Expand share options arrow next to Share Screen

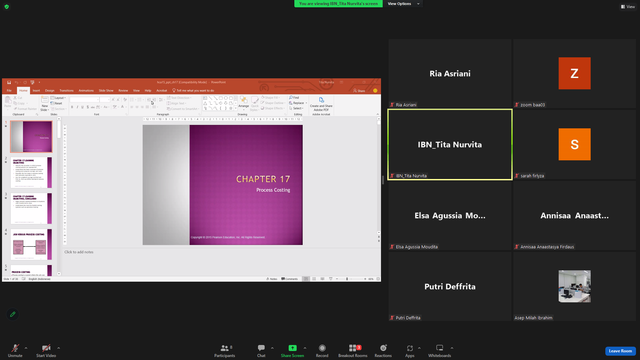pyautogui.click(x=305, y=348)
